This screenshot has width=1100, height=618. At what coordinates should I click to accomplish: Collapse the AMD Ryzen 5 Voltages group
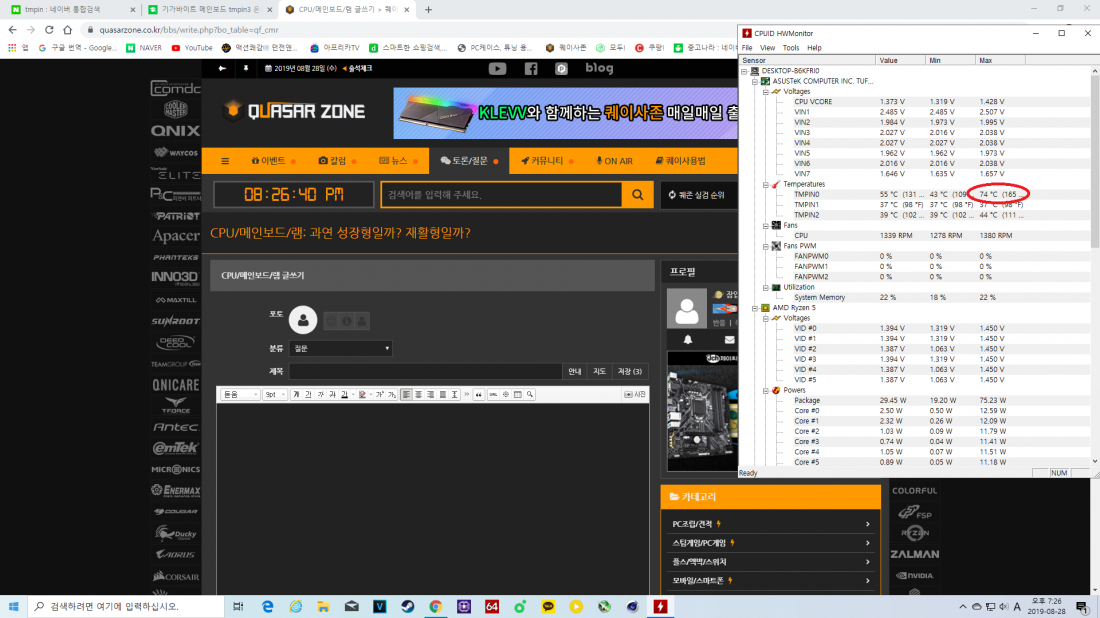coord(765,318)
